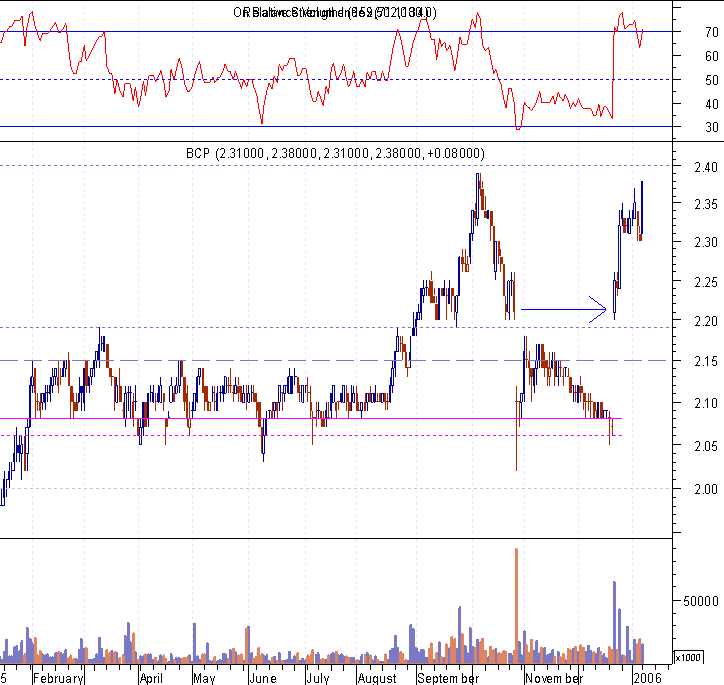Click the 70 level label on RSI axis

point(712,32)
